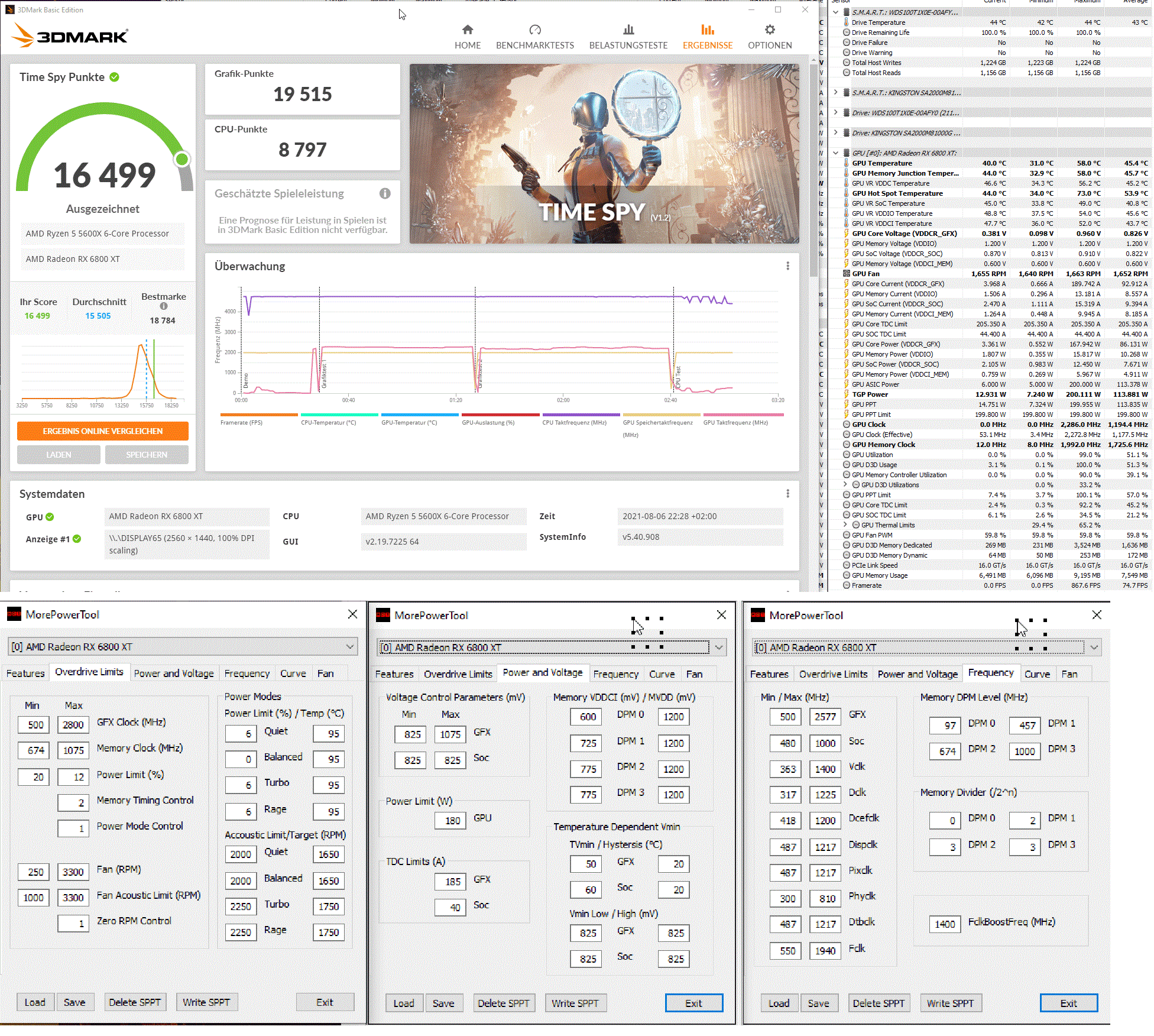Open the three-dot menu in Systemdaten panel
This screenshot has height=1036, width=1154.
click(787, 494)
